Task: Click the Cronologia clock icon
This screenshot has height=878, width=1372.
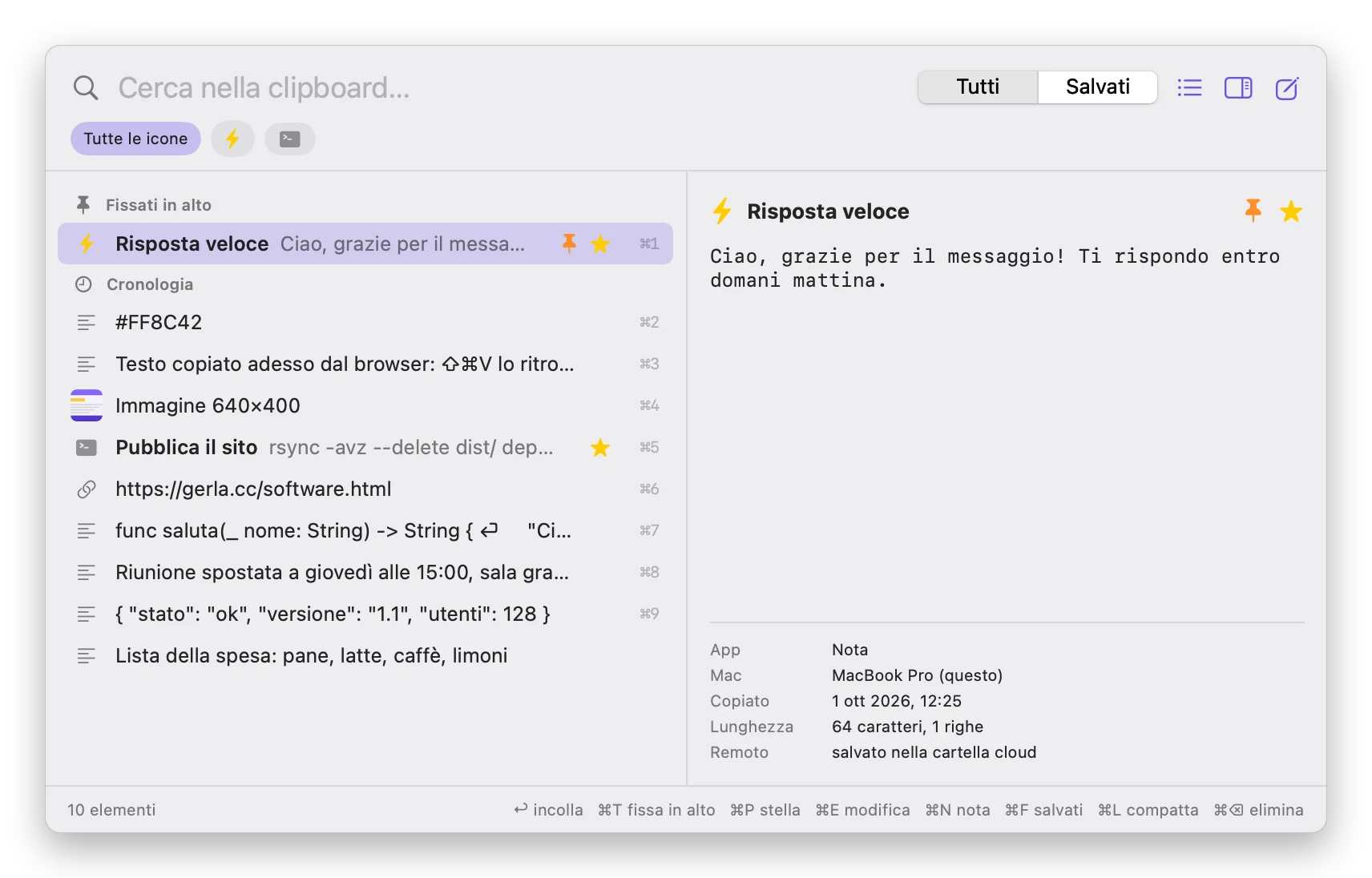Action: [x=83, y=284]
